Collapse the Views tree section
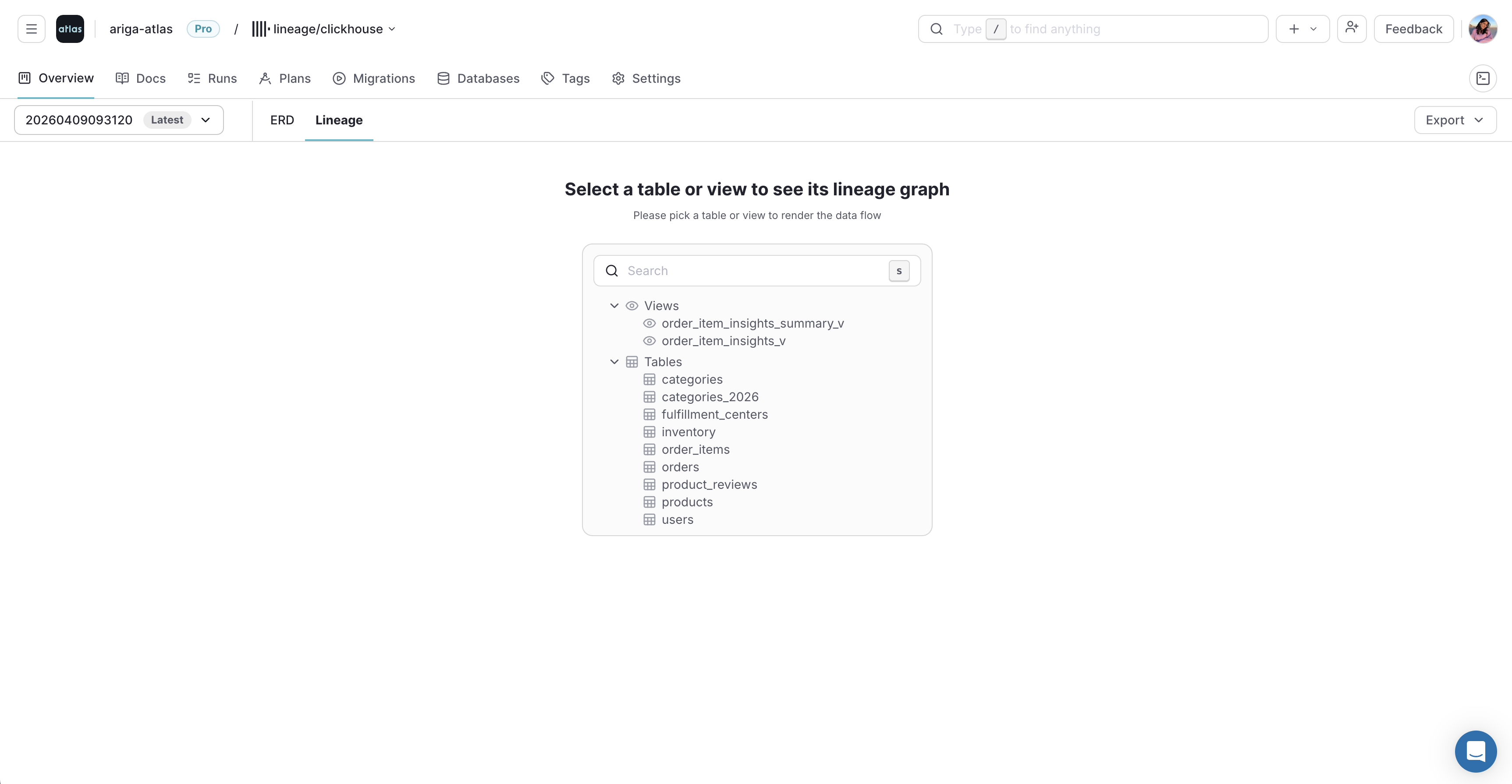Image resolution: width=1512 pixels, height=784 pixels. [614, 306]
